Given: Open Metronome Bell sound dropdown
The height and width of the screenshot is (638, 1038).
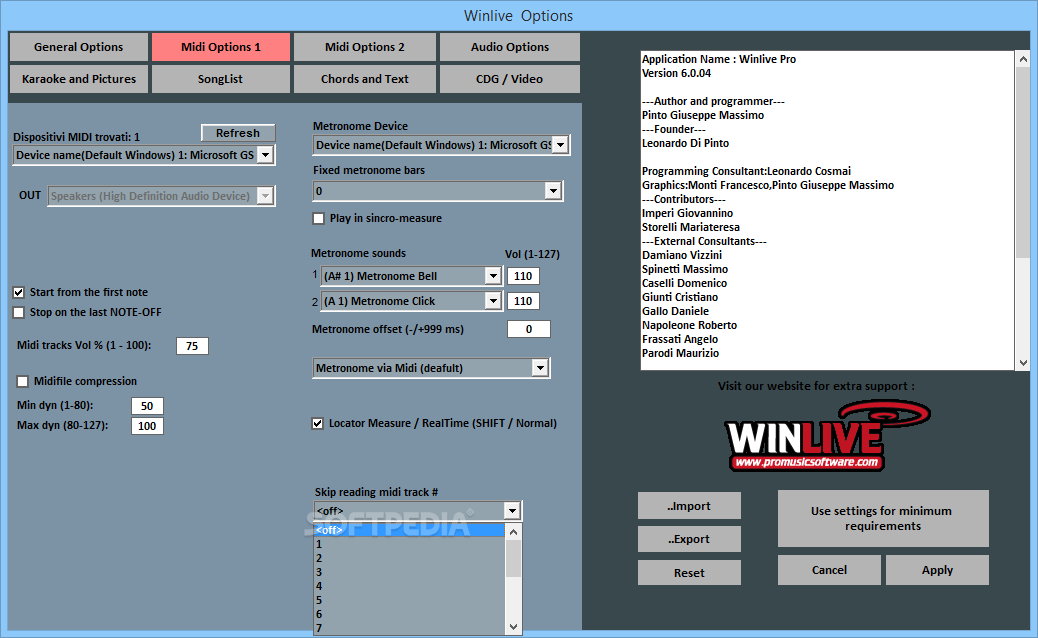Looking at the screenshot, I should pyautogui.click(x=493, y=276).
